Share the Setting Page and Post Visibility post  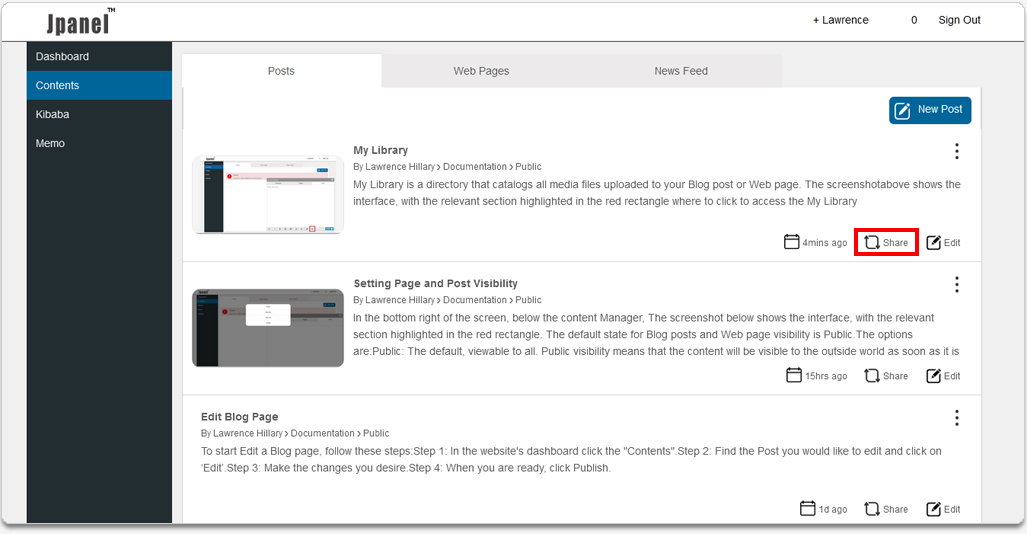tap(886, 376)
